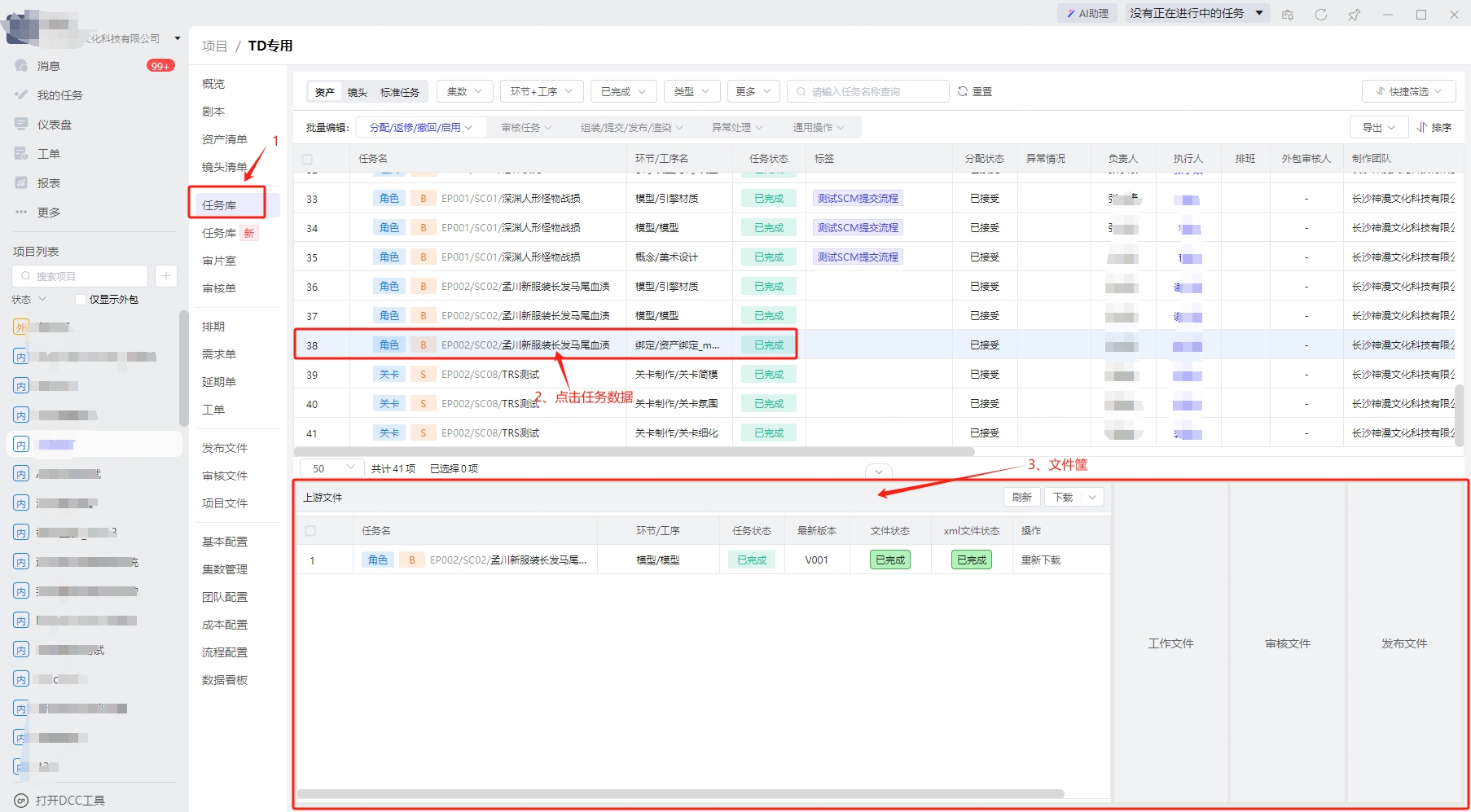Open 审片室 in the project menu
This screenshot has height=812, width=1471.
click(x=219, y=261)
